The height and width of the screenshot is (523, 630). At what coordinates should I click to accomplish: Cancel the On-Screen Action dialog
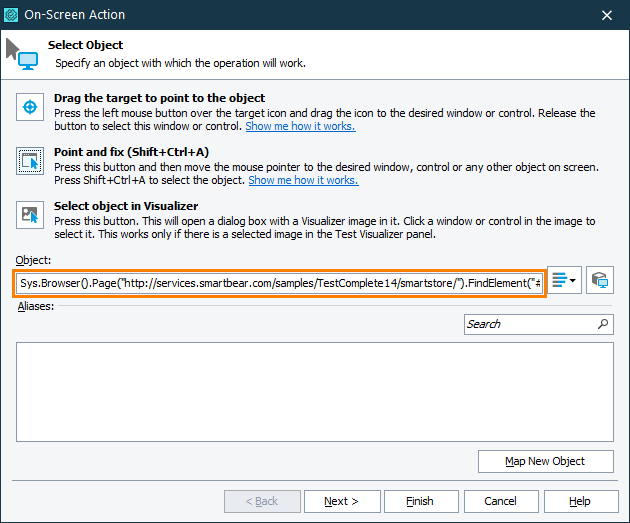click(x=500, y=501)
